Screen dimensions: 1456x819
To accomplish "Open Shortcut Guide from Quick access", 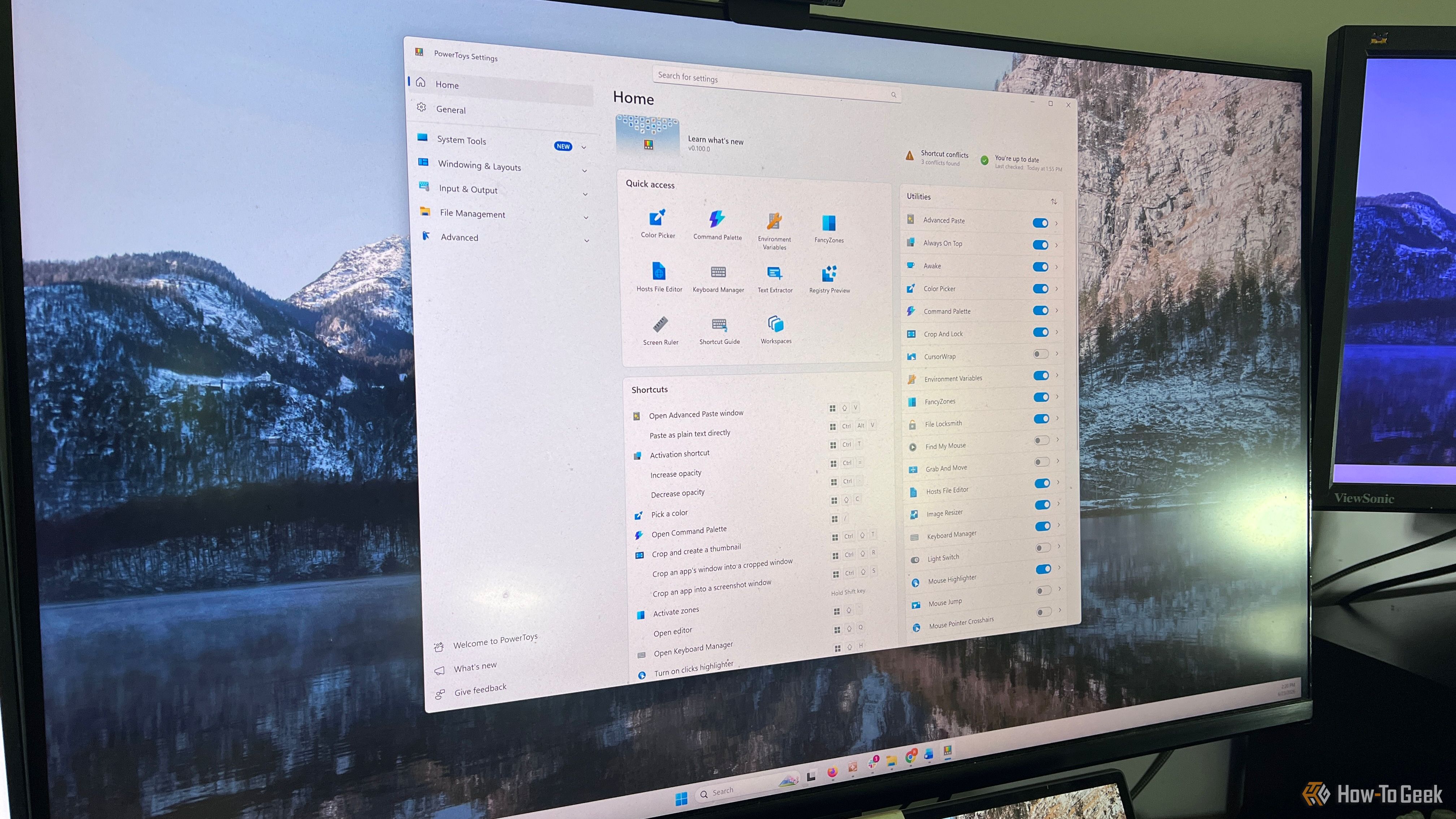I will (719, 331).
